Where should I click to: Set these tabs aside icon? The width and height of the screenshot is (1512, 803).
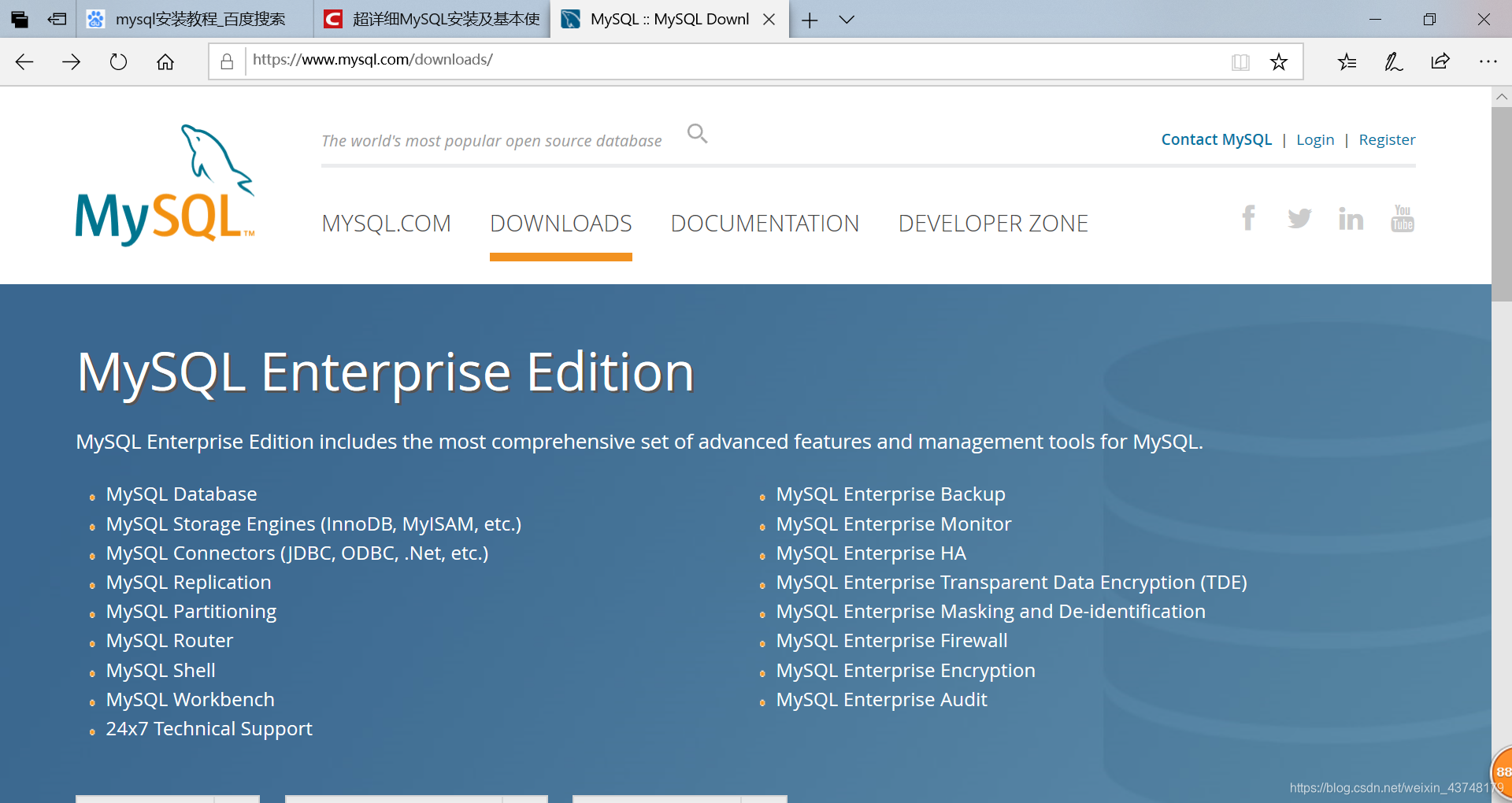click(x=57, y=19)
